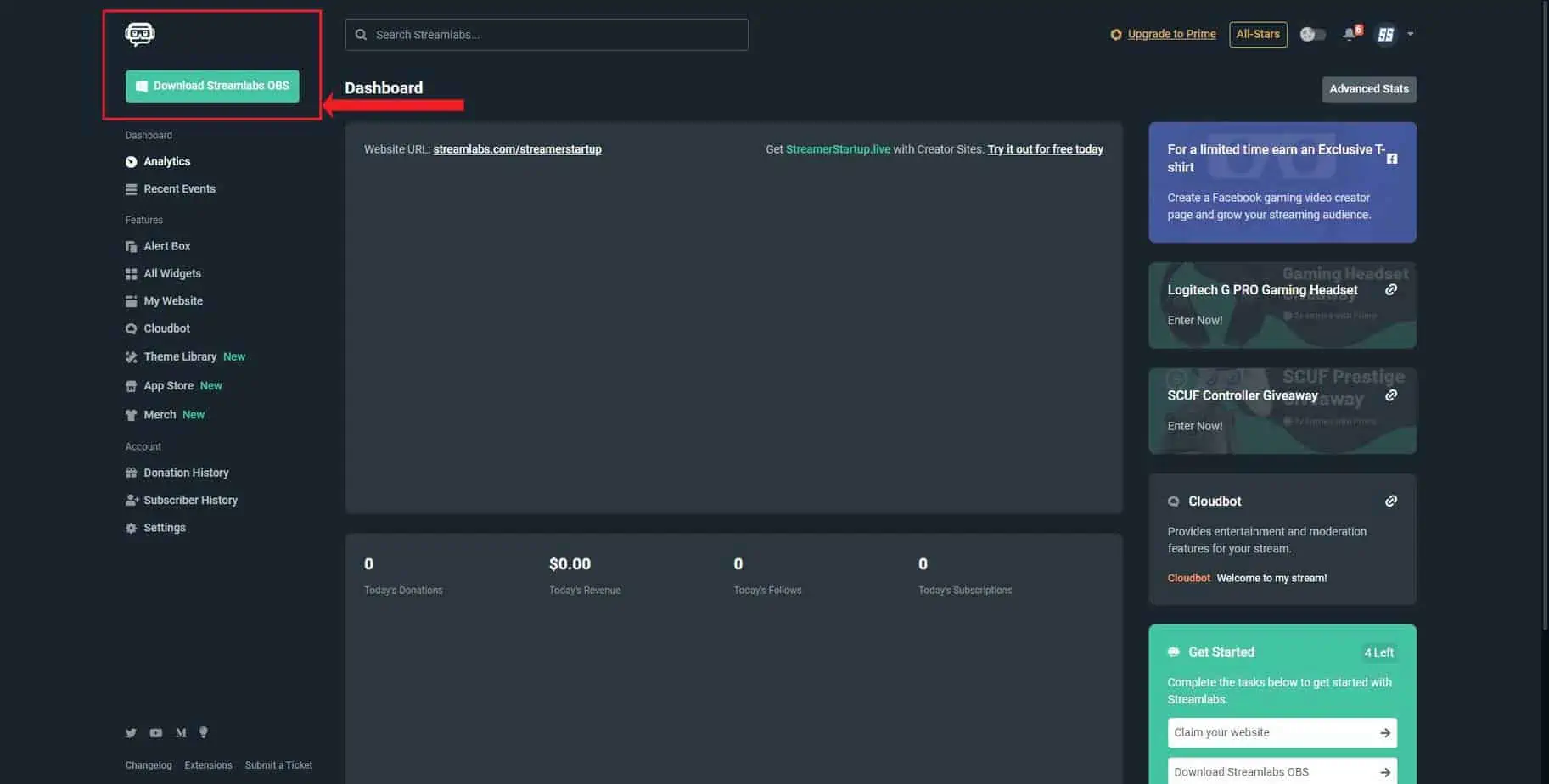This screenshot has height=784, width=1549.
Task: Click the Subscriber History user icon
Action: 132,501
